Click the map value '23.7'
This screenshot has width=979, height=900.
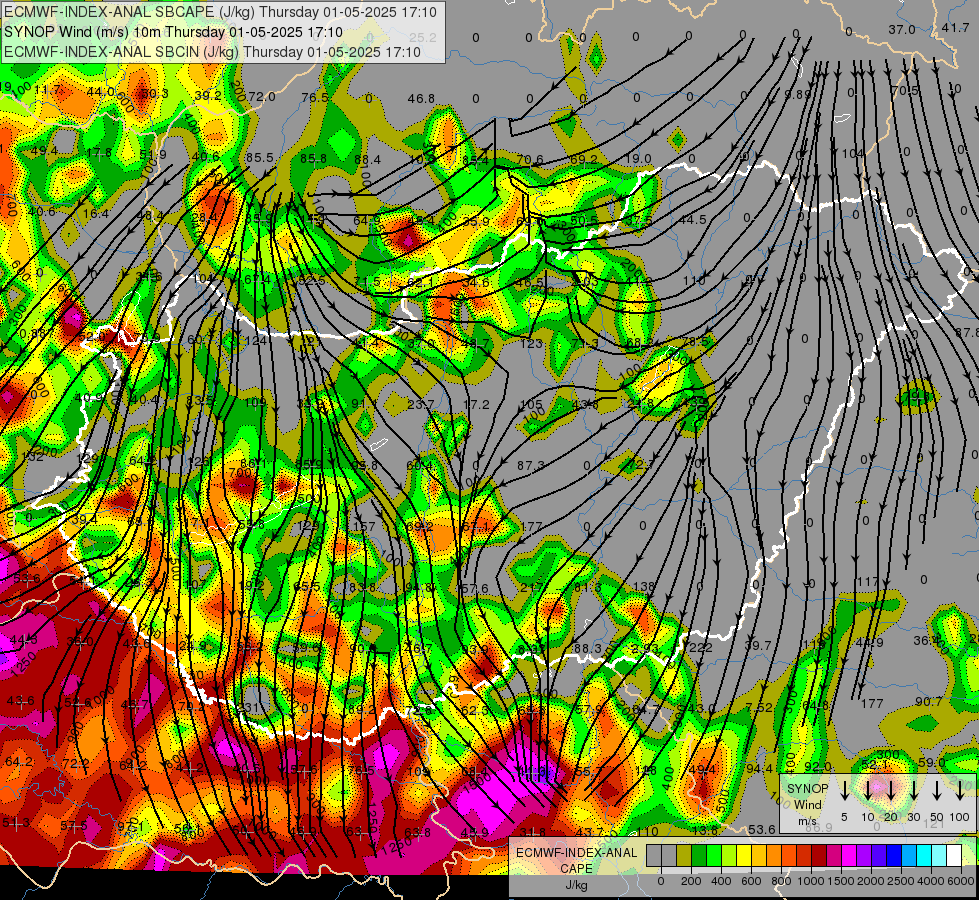(421, 405)
